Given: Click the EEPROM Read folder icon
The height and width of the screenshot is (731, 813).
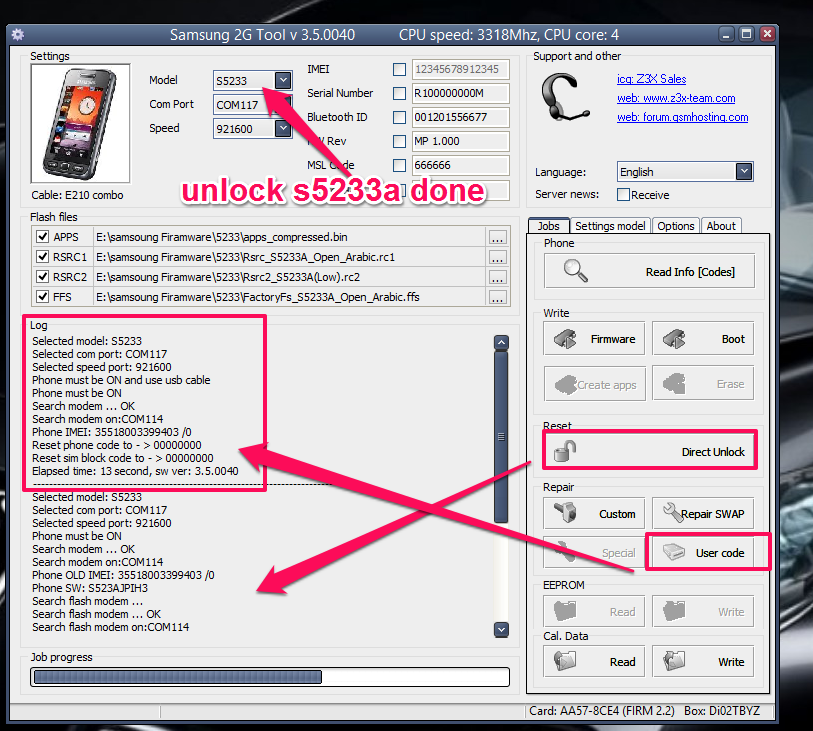Looking at the screenshot, I should (x=565, y=611).
